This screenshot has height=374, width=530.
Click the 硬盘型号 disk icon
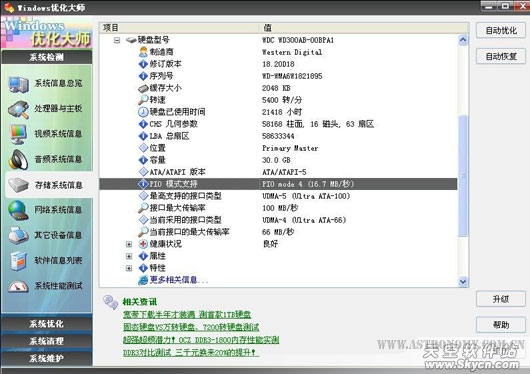[x=131, y=40]
